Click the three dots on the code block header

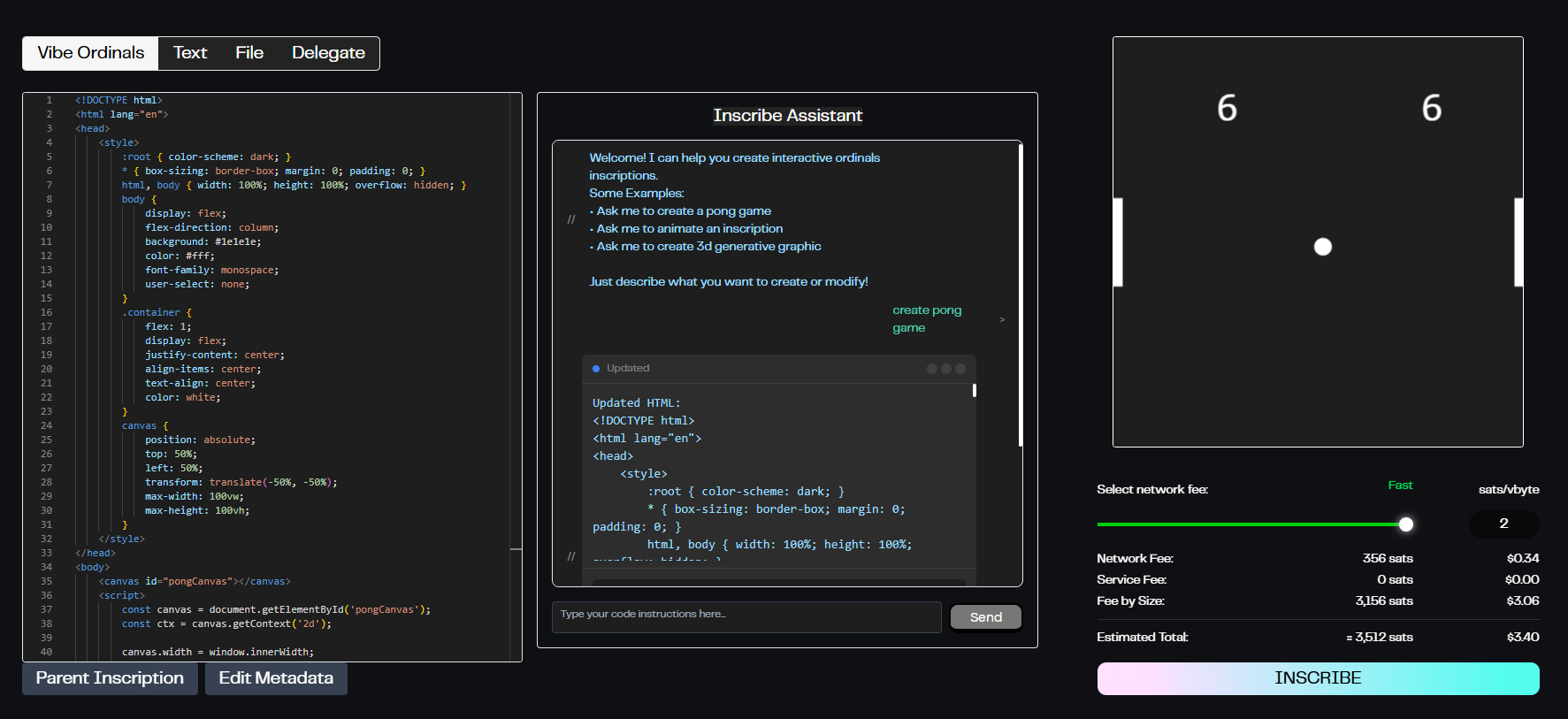coord(945,369)
